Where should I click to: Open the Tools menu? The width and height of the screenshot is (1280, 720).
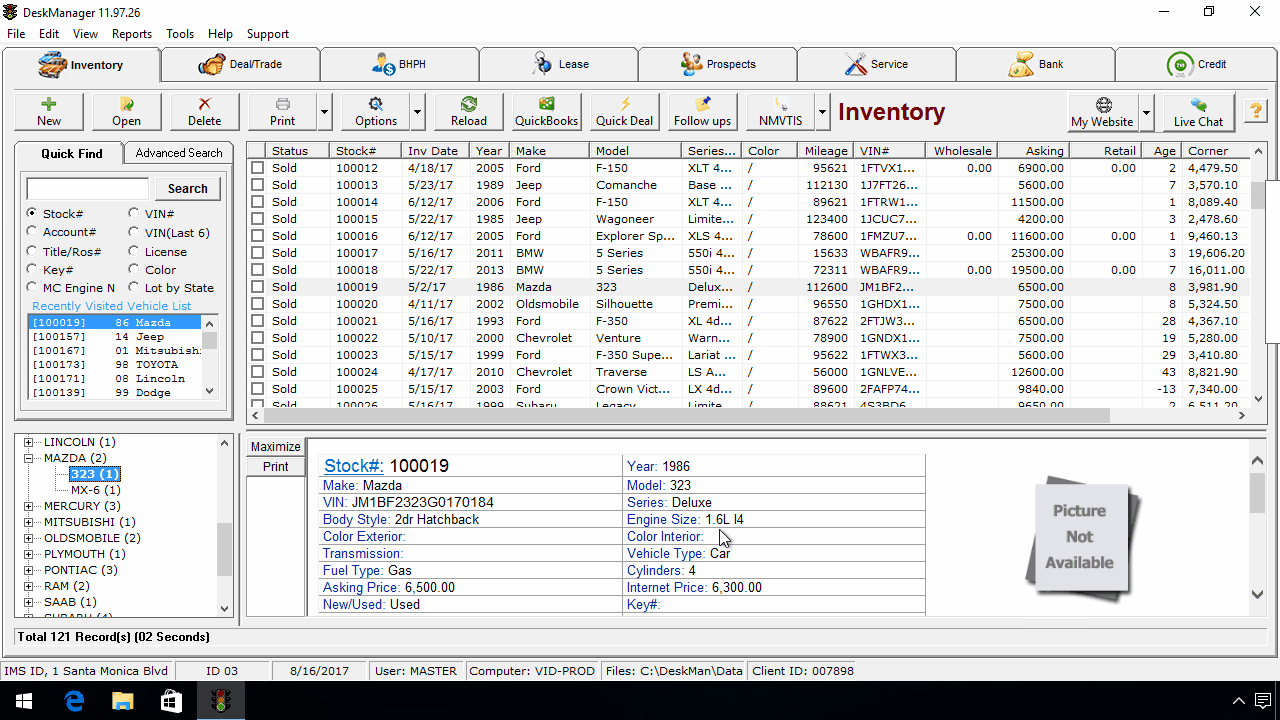(180, 34)
